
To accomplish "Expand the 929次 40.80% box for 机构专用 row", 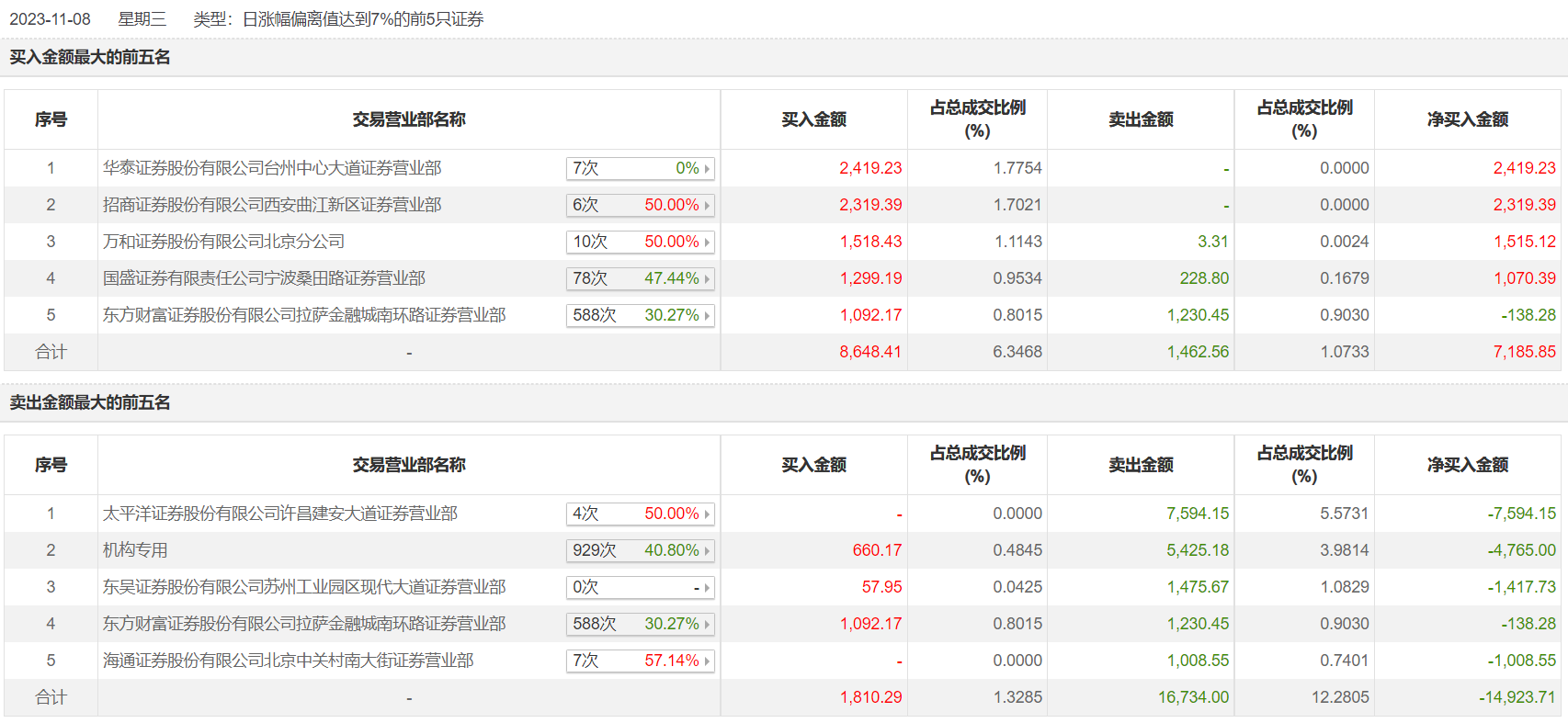I will [640, 550].
